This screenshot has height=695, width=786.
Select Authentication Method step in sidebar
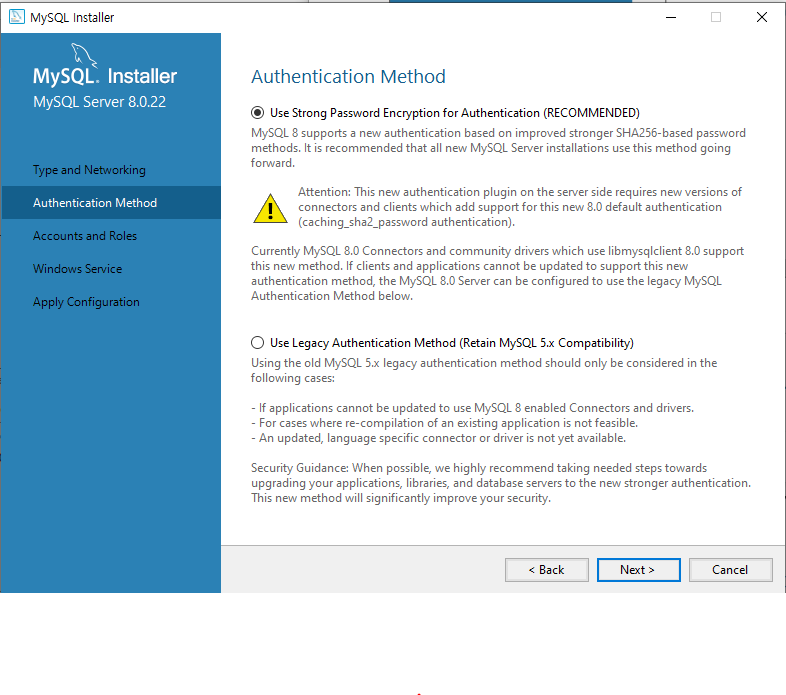coord(111,203)
